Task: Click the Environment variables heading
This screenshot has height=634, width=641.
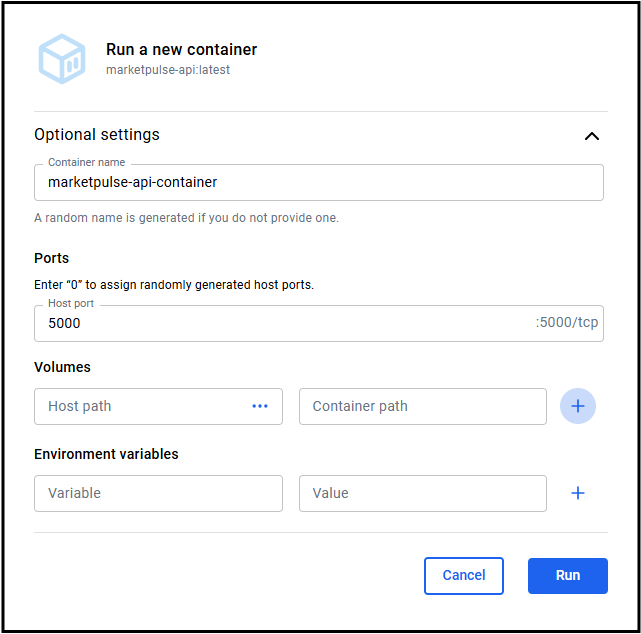Action: 106,454
